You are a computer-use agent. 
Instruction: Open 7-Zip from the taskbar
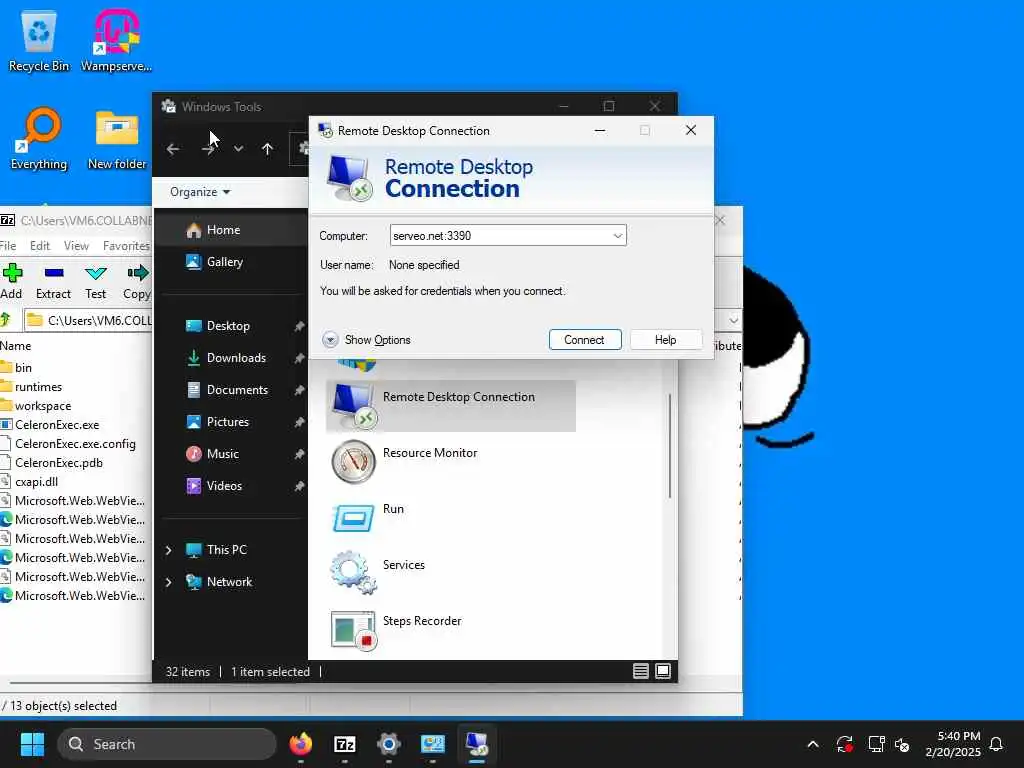pyautogui.click(x=345, y=744)
